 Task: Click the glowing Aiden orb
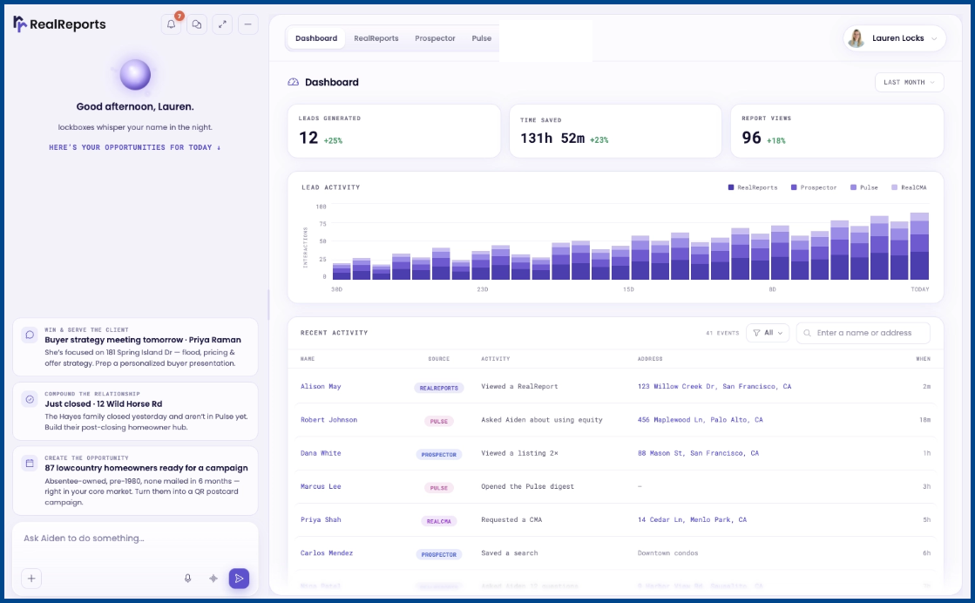(135, 75)
